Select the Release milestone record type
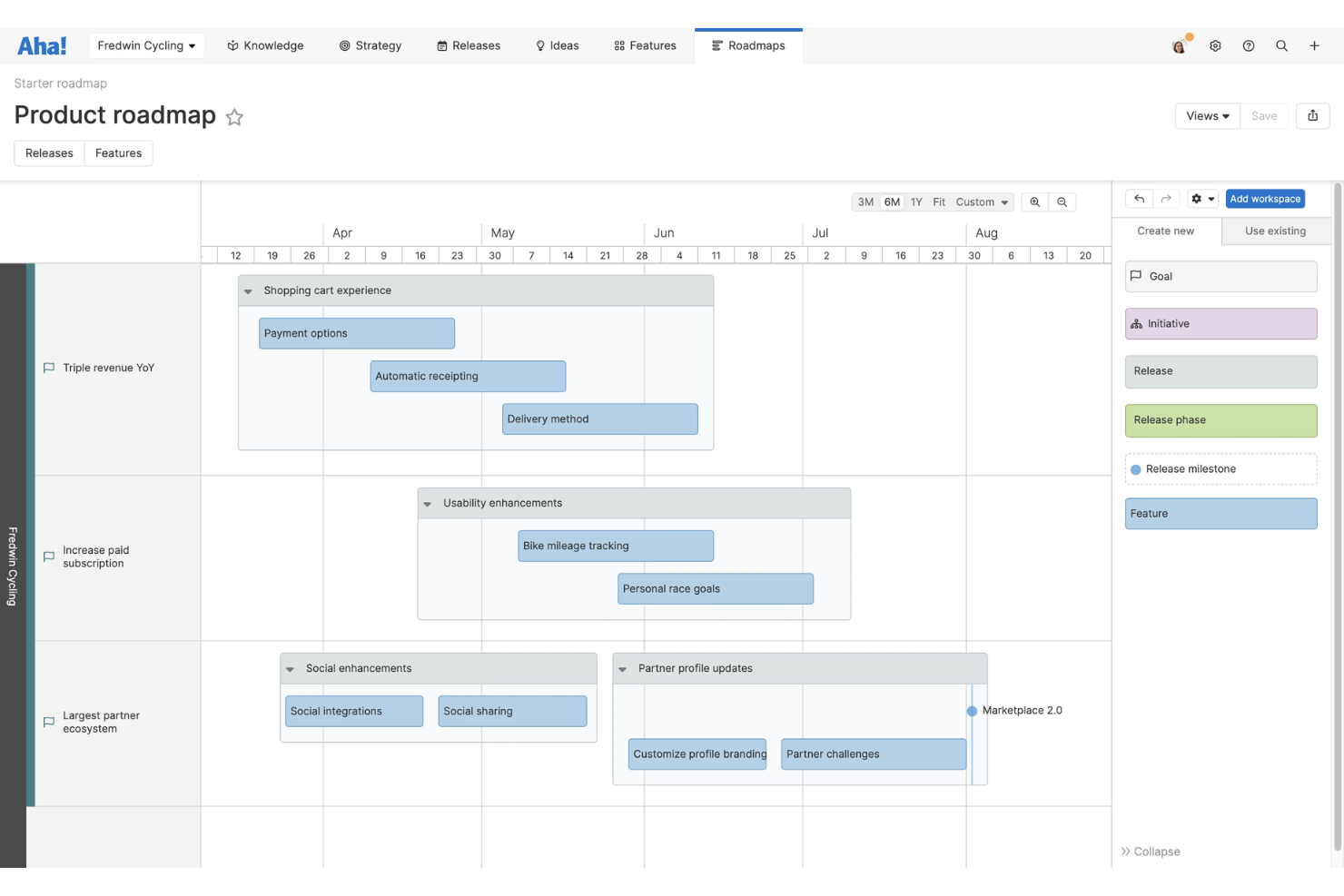Screen dimensions: 1344x896 coord(1220,469)
